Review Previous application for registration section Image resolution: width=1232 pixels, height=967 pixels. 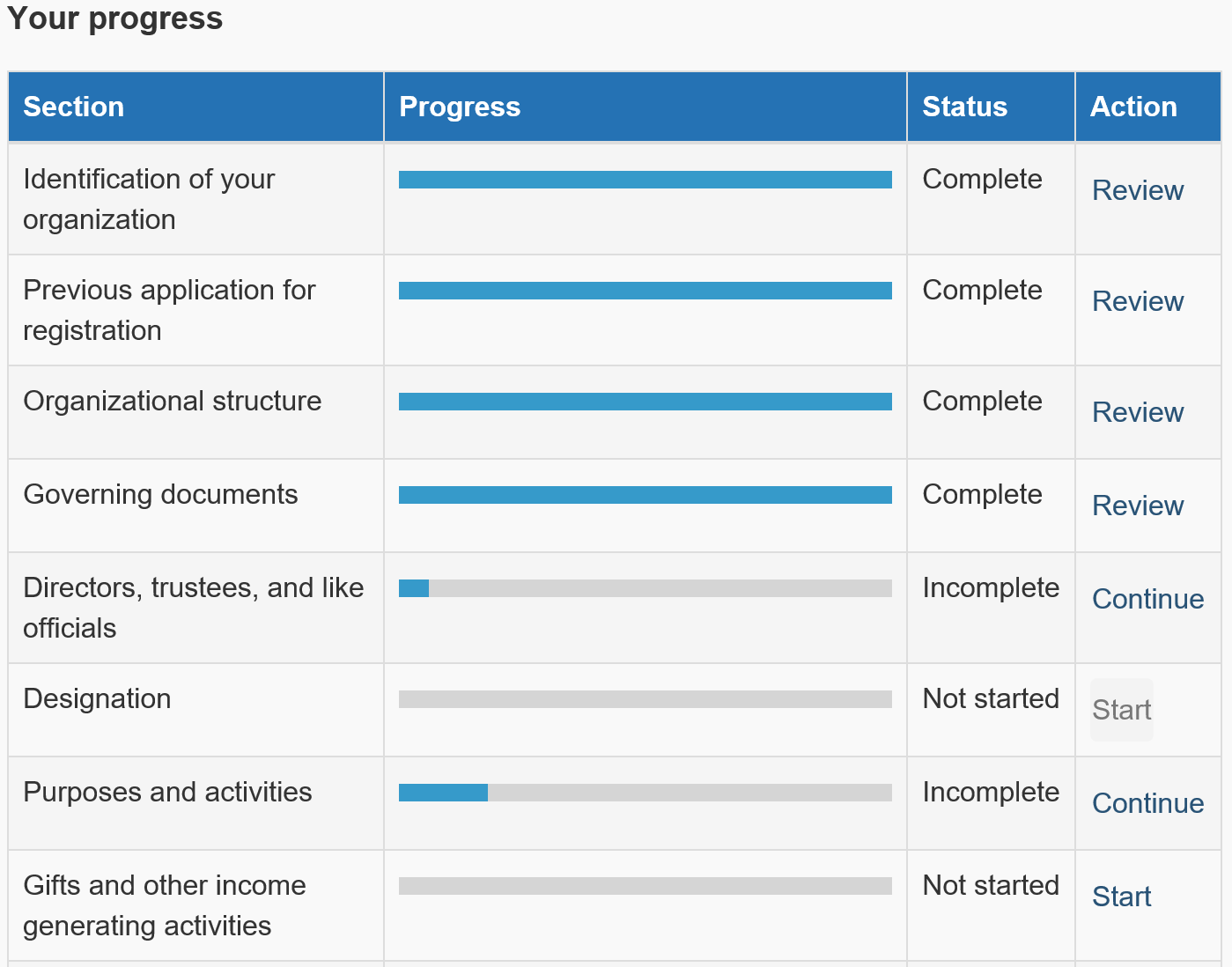(1138, 301)
